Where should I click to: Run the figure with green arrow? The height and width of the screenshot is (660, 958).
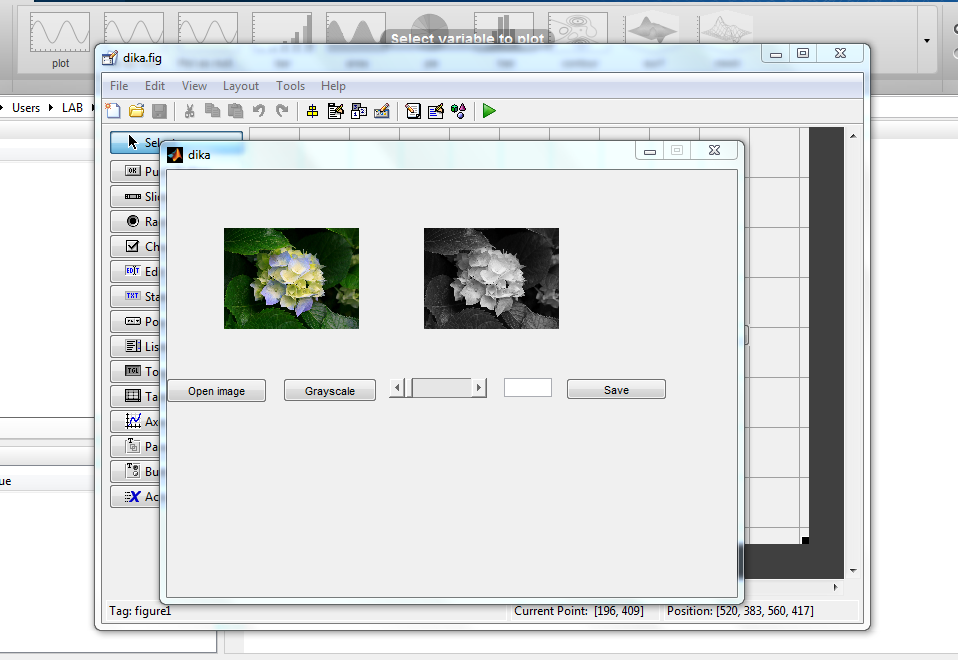[489, 111]
